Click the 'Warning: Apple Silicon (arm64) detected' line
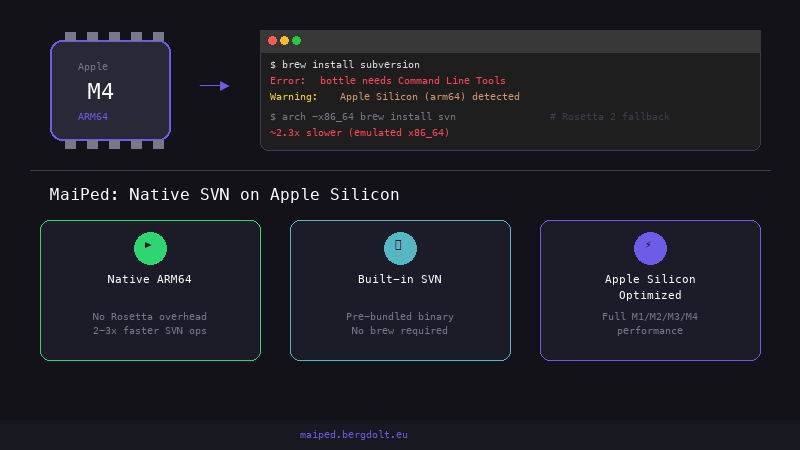 394,96
